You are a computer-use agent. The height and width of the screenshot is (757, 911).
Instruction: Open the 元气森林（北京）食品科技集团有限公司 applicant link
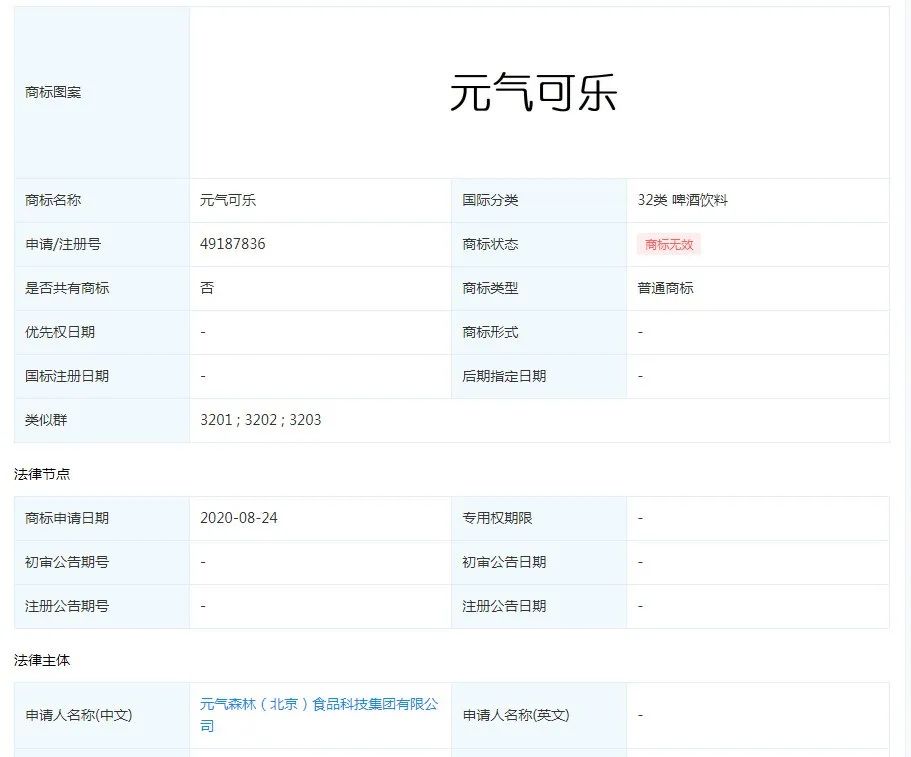point(319,715)
